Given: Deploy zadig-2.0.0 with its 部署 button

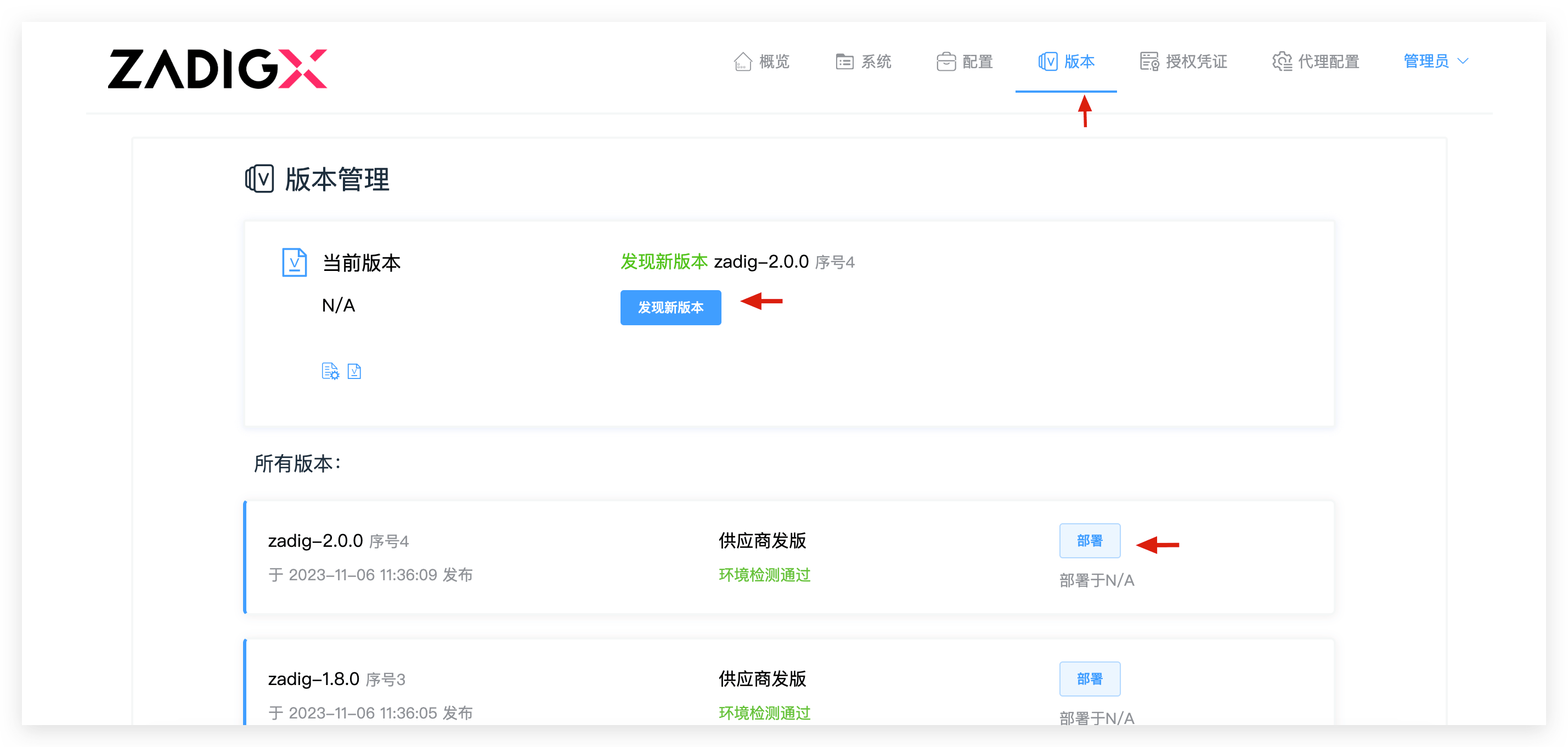Looking at the screenshot, I should pyautogui.click(x=1090, y=540).
